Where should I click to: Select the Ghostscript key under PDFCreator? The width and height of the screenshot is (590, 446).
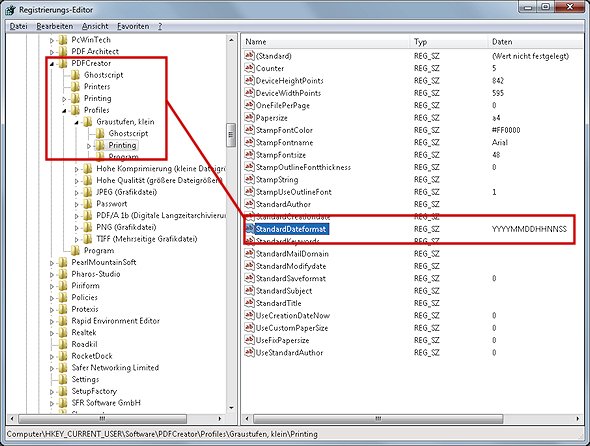103,75
